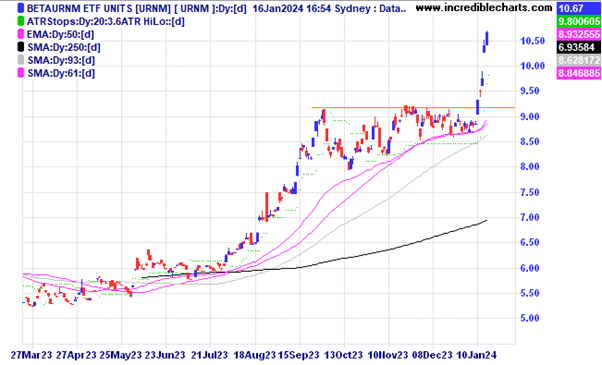Click the 27Apr23 date axis label

click(x=76, y=355)
